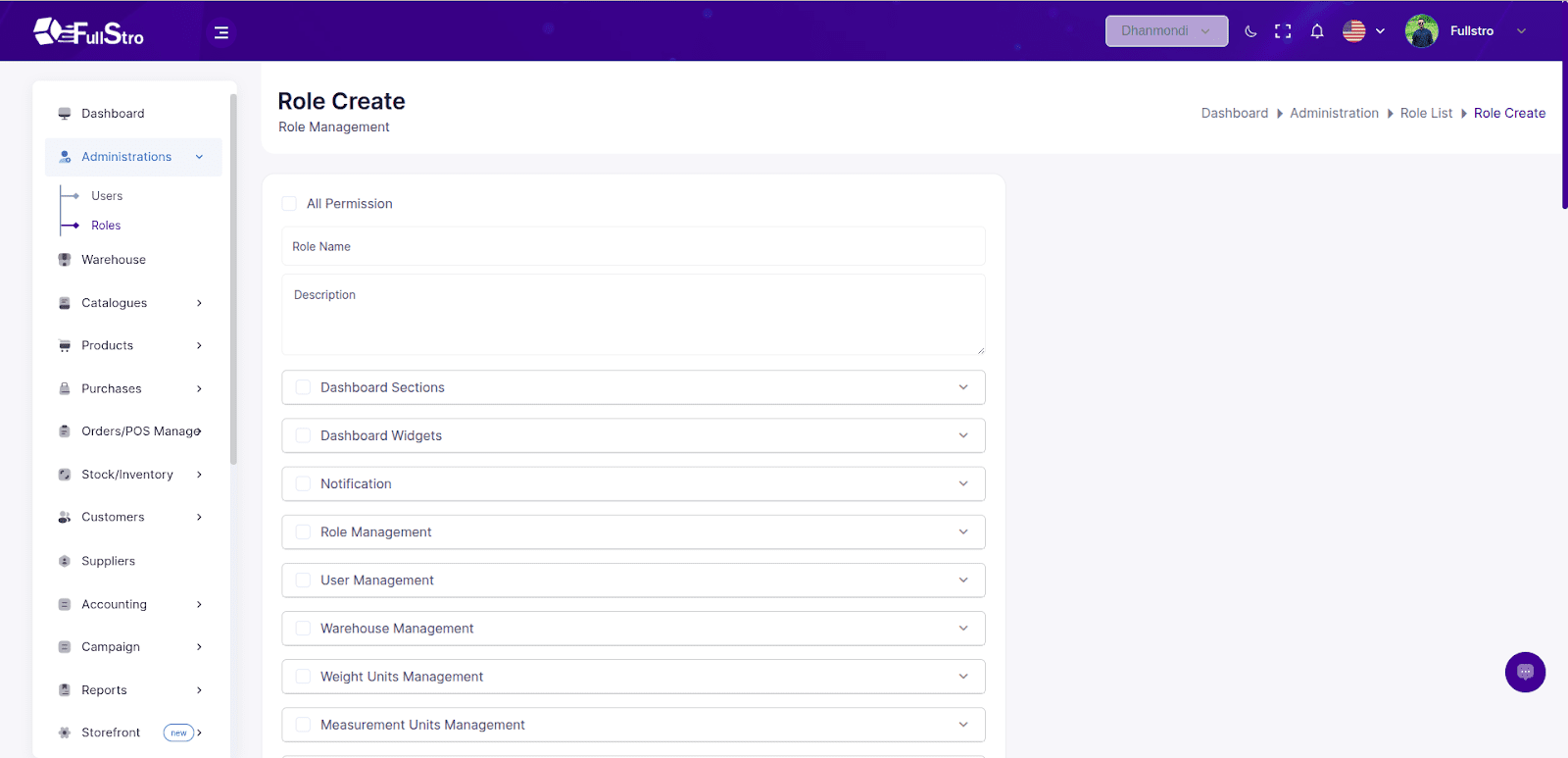The height and width of the screenshot is (758, 1568).
Task: Expand the Catalogues submenu arrow
Action: [199, 303]
